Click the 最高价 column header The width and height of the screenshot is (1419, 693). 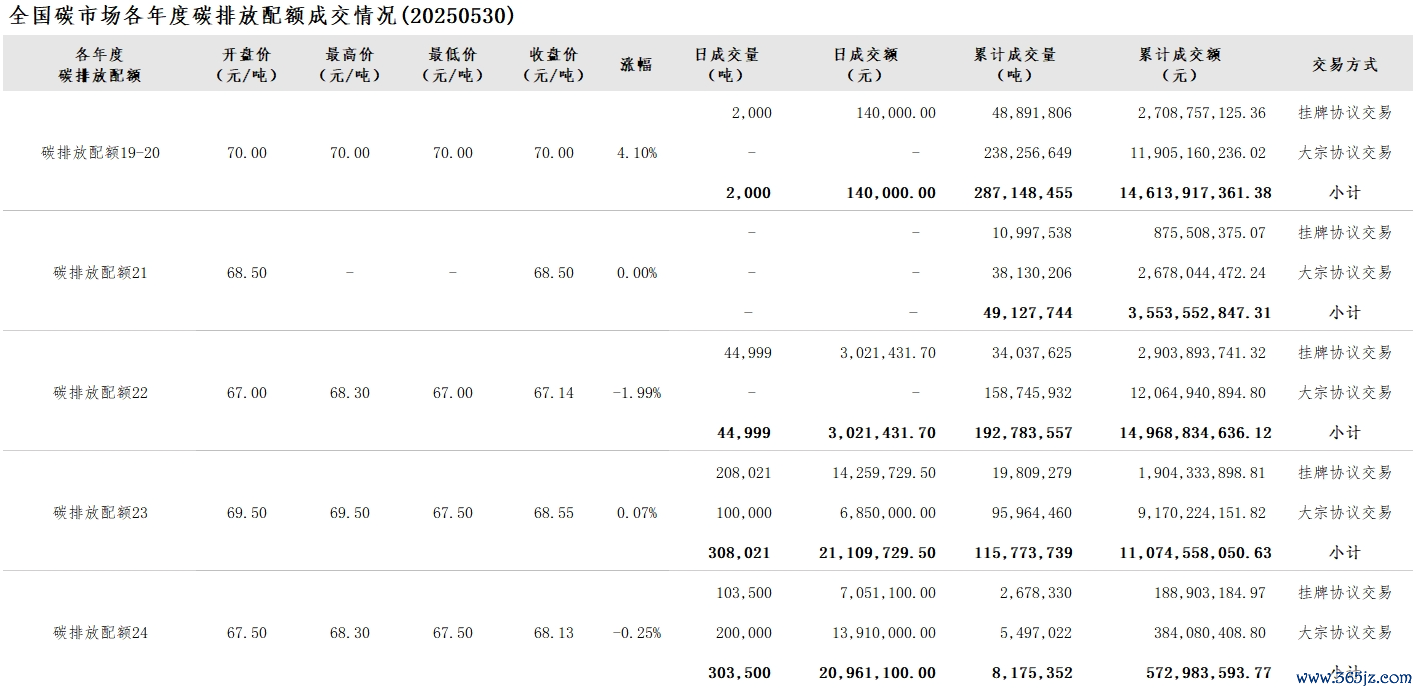tap(350, 64)
